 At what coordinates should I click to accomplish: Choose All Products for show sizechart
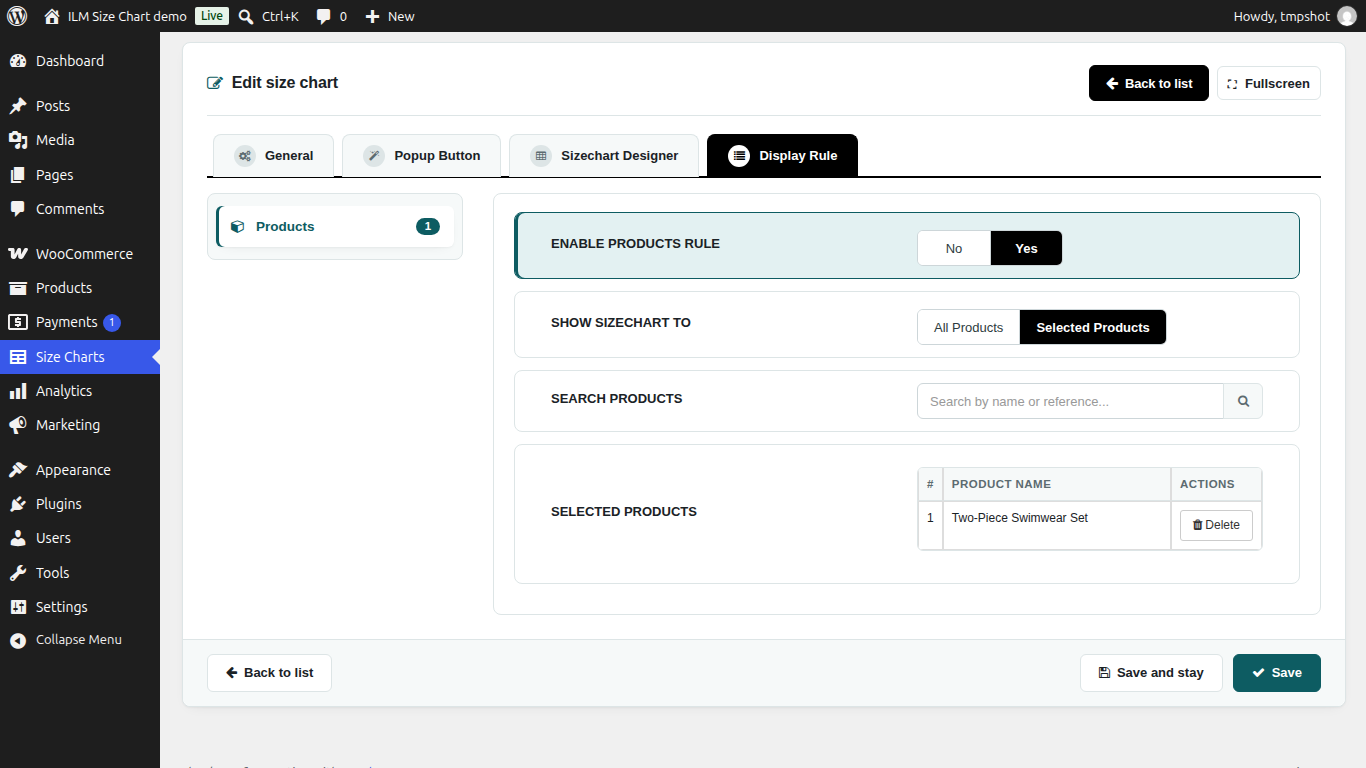coord(968,327)
